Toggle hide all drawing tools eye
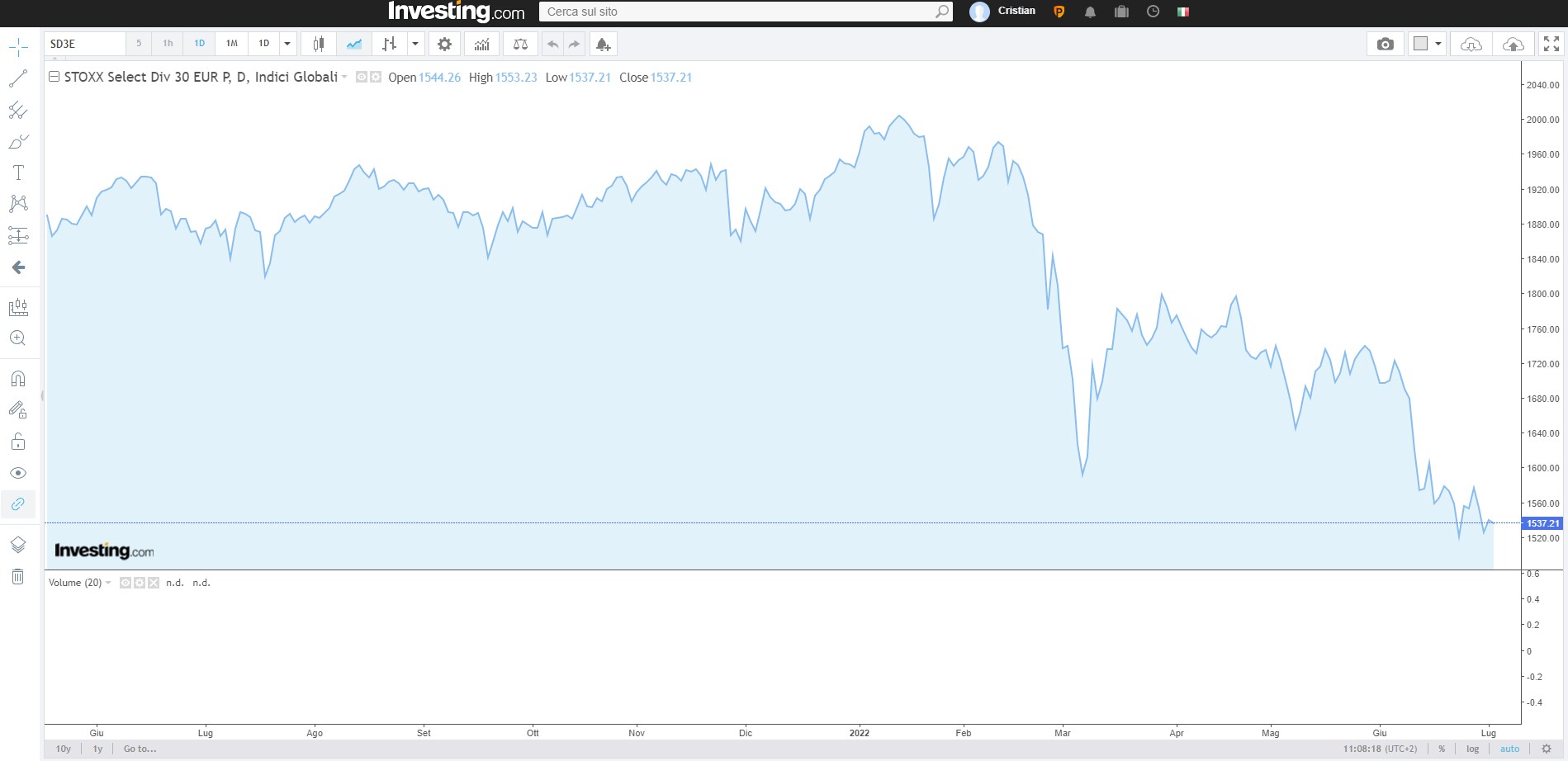The width and height of the screenshot is (1568, 761). click(x=18, y=473)
